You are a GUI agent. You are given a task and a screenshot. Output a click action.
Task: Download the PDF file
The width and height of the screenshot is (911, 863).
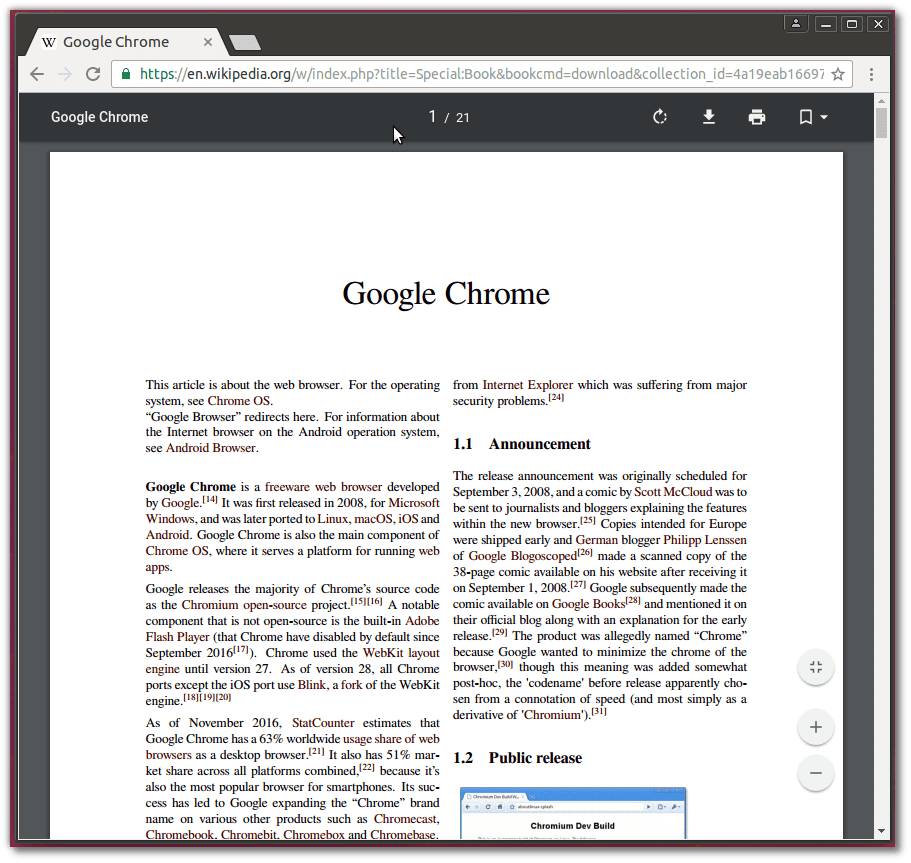tap(708, 117)
